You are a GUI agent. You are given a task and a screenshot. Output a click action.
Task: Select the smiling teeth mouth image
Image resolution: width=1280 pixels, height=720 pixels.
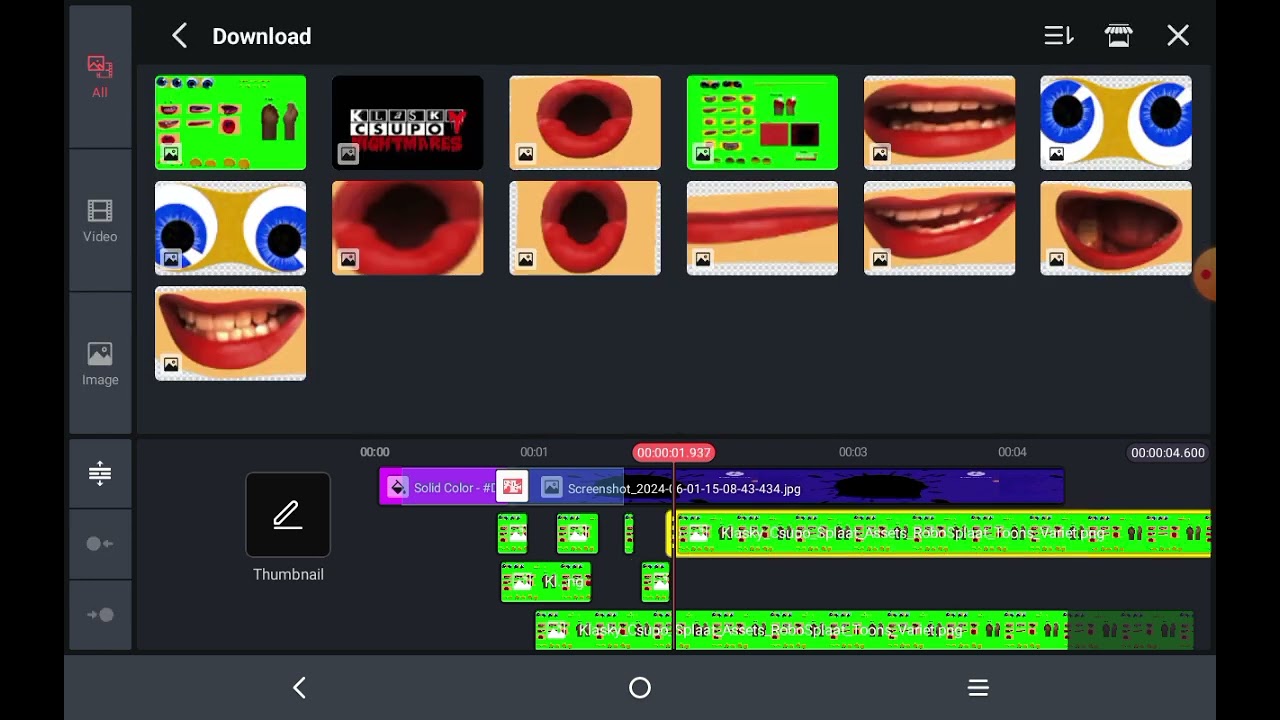(x=230, y=334)
